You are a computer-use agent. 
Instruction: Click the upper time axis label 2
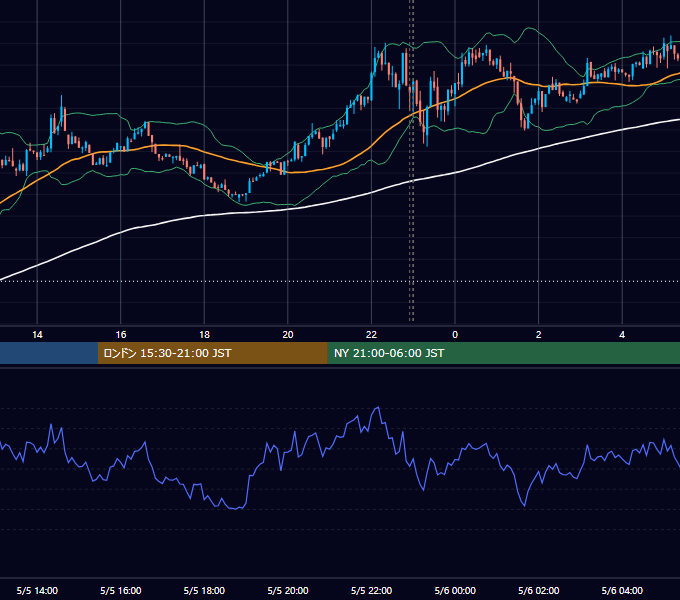[x=539, y=335]
